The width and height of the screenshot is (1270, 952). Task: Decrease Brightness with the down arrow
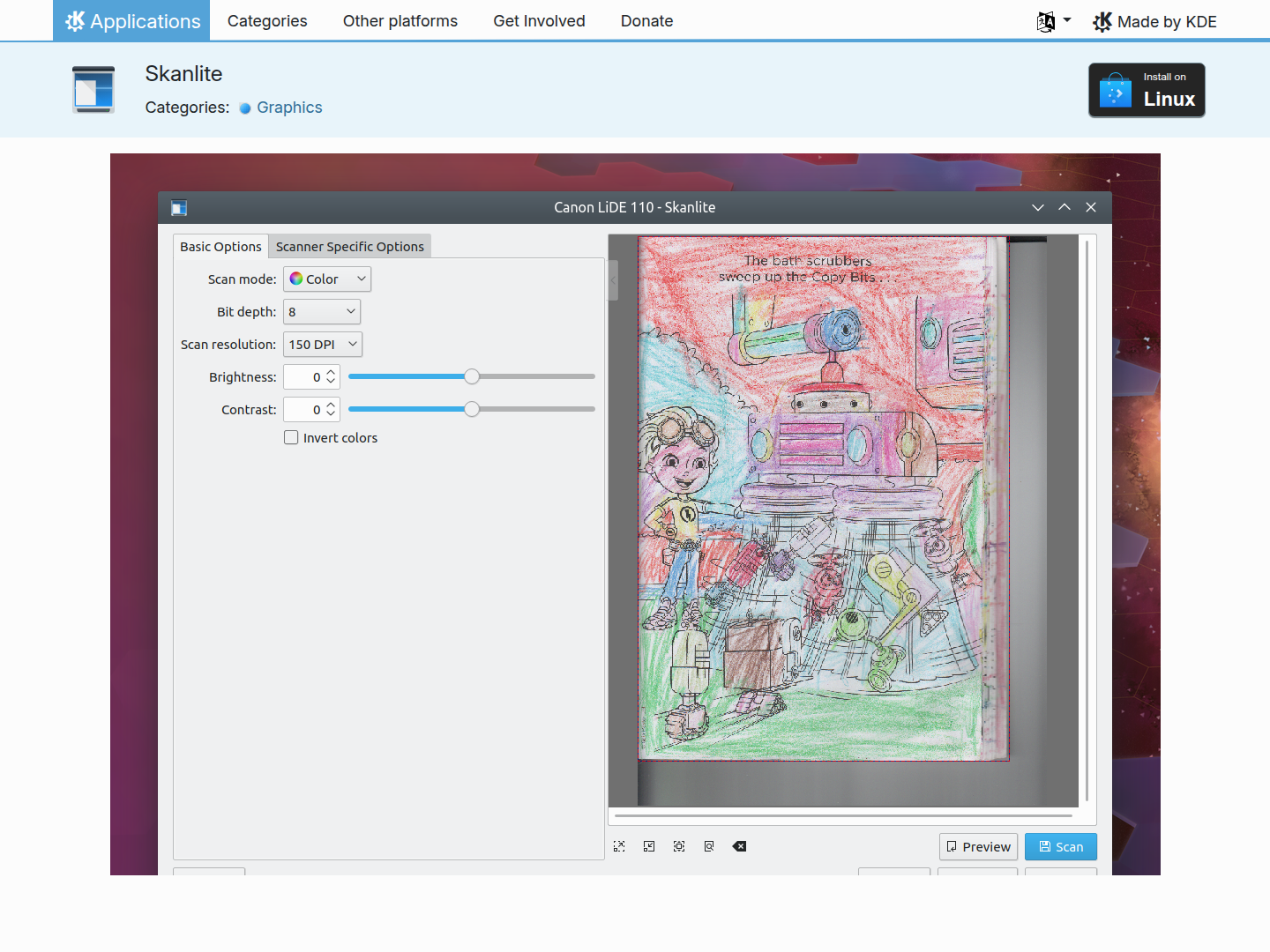click(x=331, y=382)
